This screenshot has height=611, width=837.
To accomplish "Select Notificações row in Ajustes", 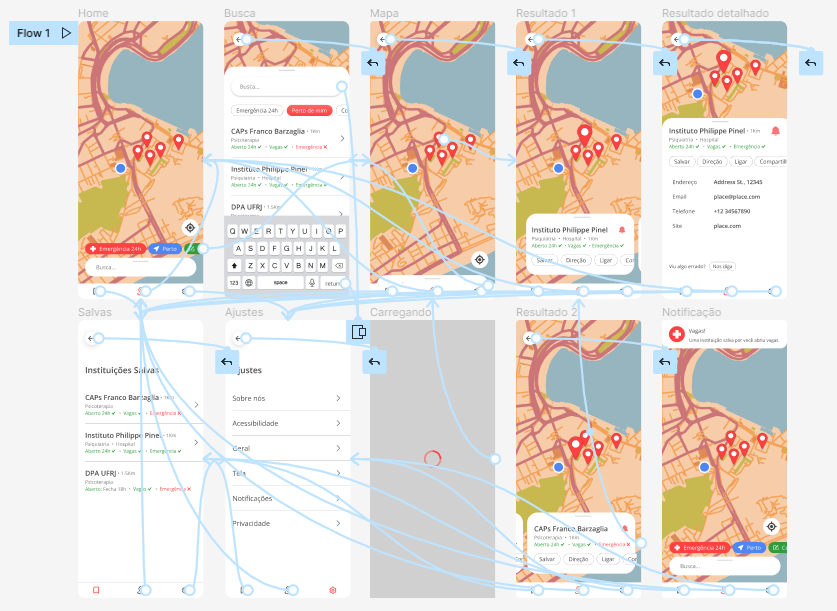I will (288, 498).
